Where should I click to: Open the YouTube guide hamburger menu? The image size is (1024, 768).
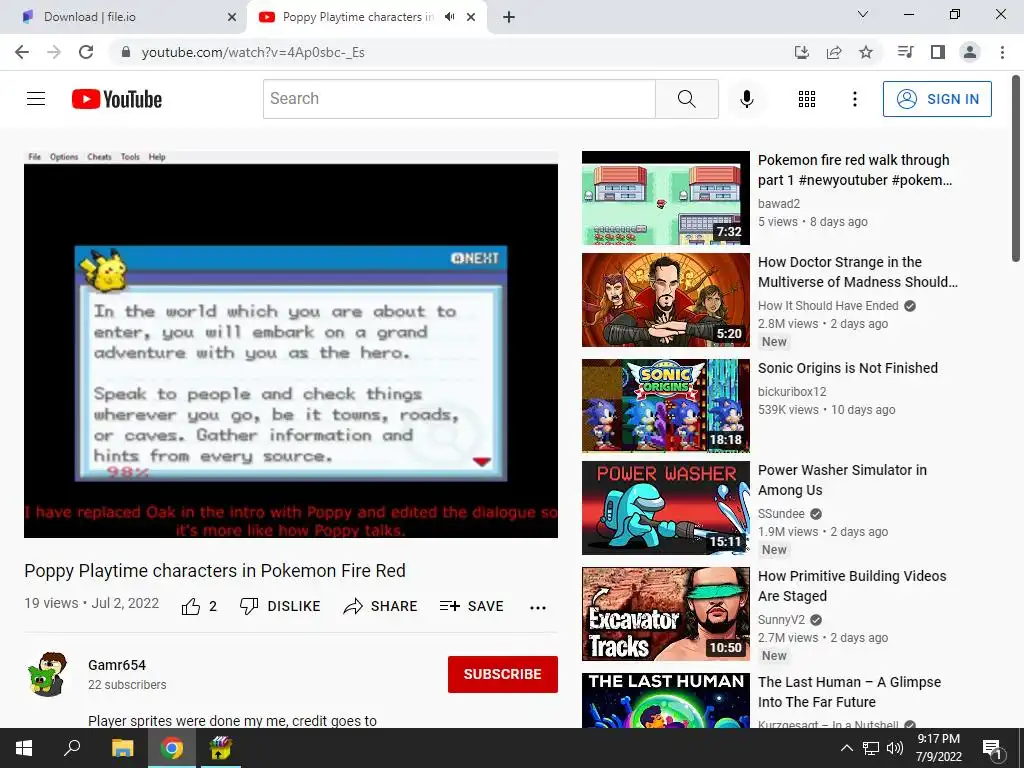(36, 99)
